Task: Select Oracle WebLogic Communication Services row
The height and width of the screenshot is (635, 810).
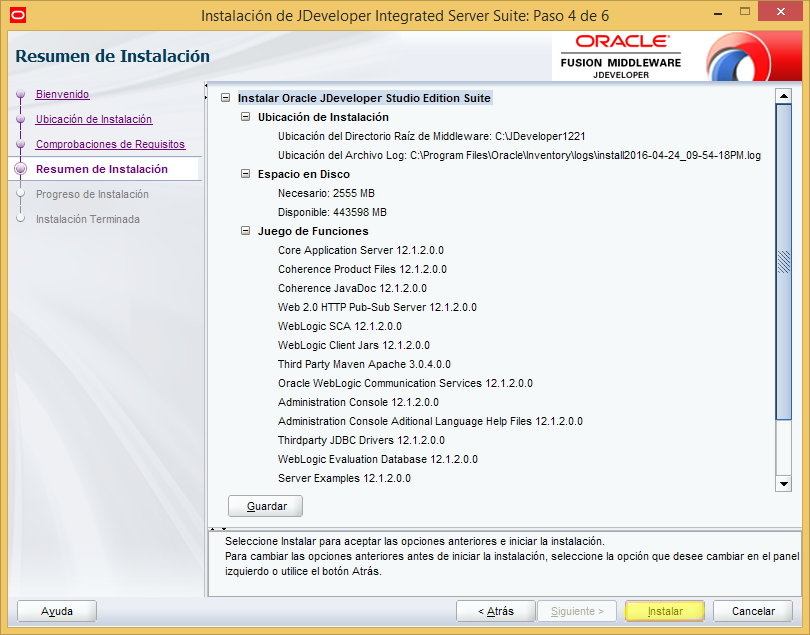Action: point(405,383)
